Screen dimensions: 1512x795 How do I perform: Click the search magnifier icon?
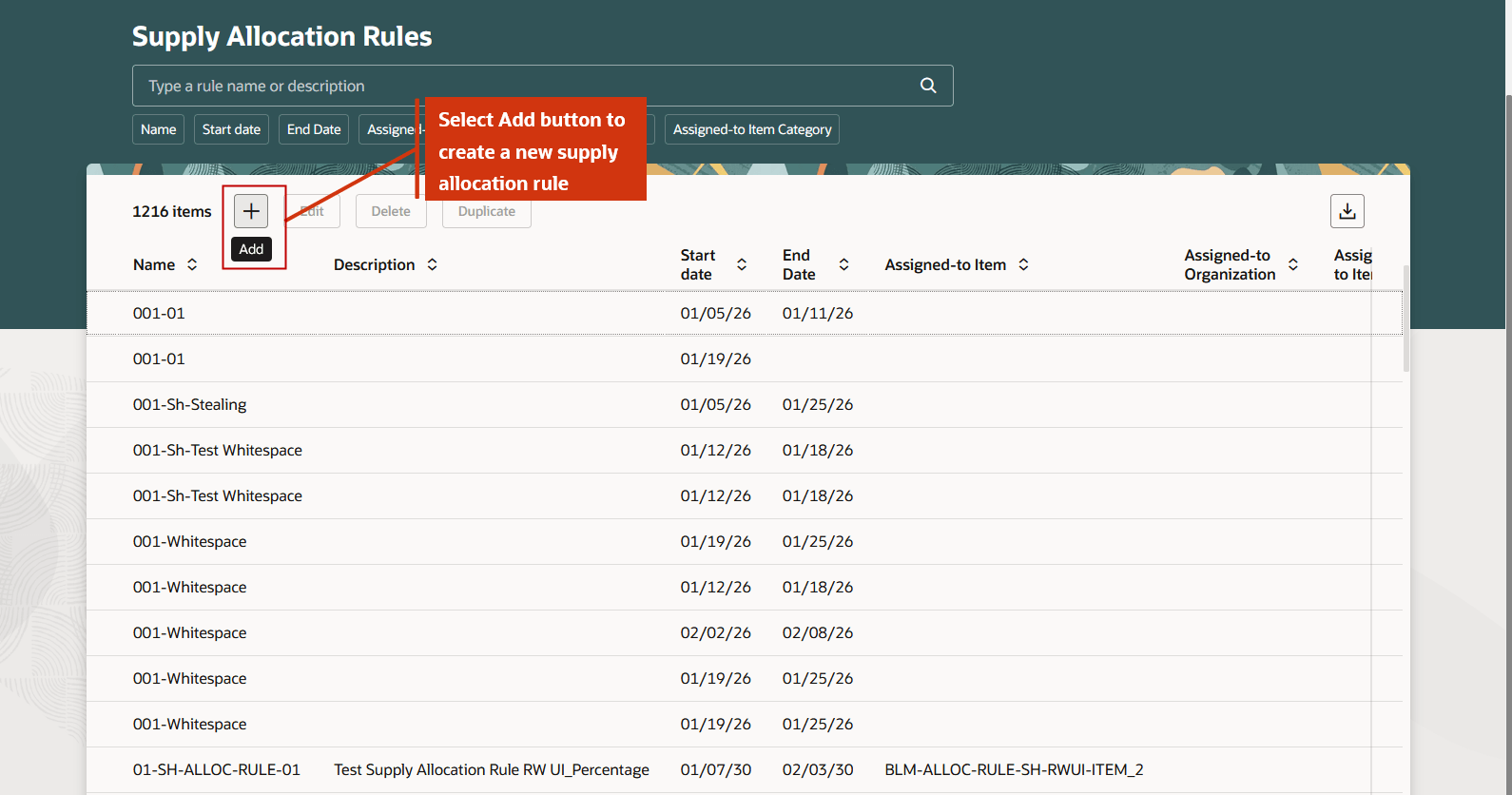pos(928,86)
